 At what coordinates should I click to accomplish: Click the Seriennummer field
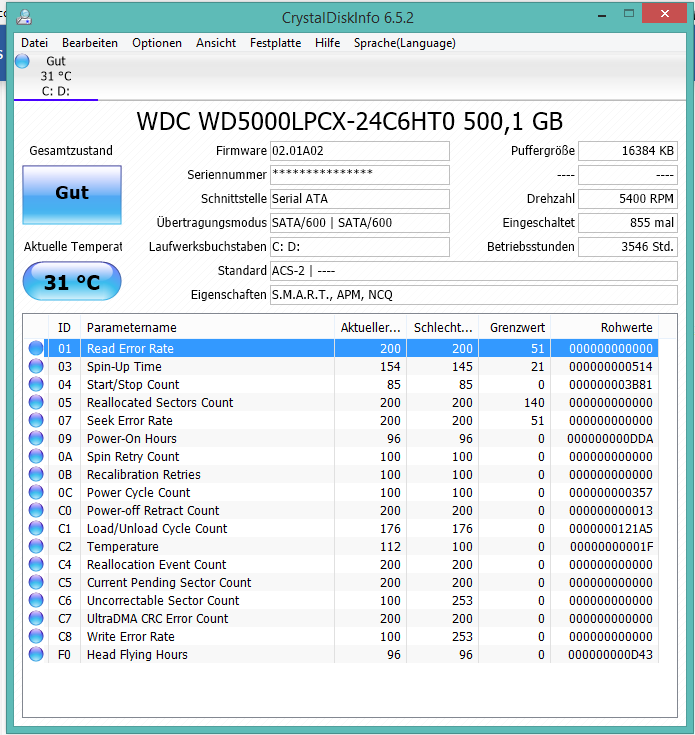coord(359,174)
